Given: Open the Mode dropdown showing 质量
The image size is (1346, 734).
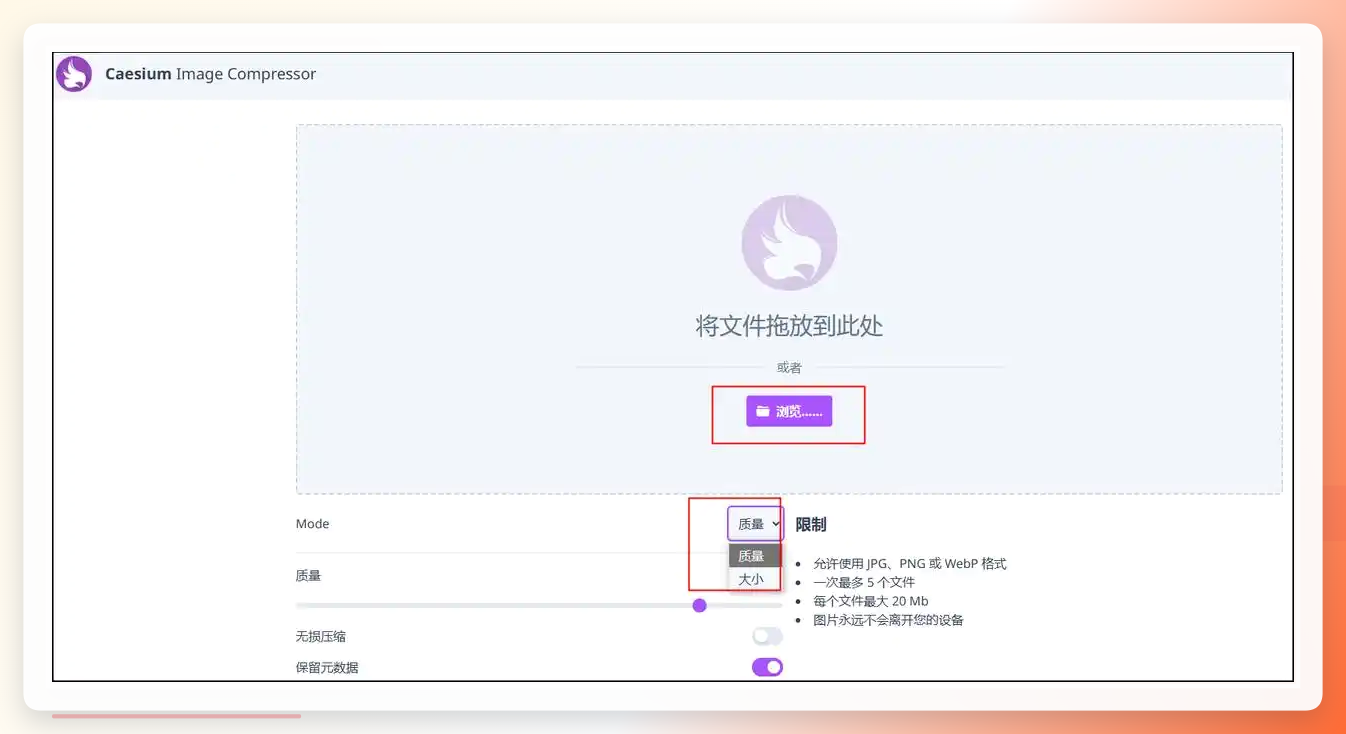Looking at the screenshot, I should pyautogui.click(x=755, y=524).
